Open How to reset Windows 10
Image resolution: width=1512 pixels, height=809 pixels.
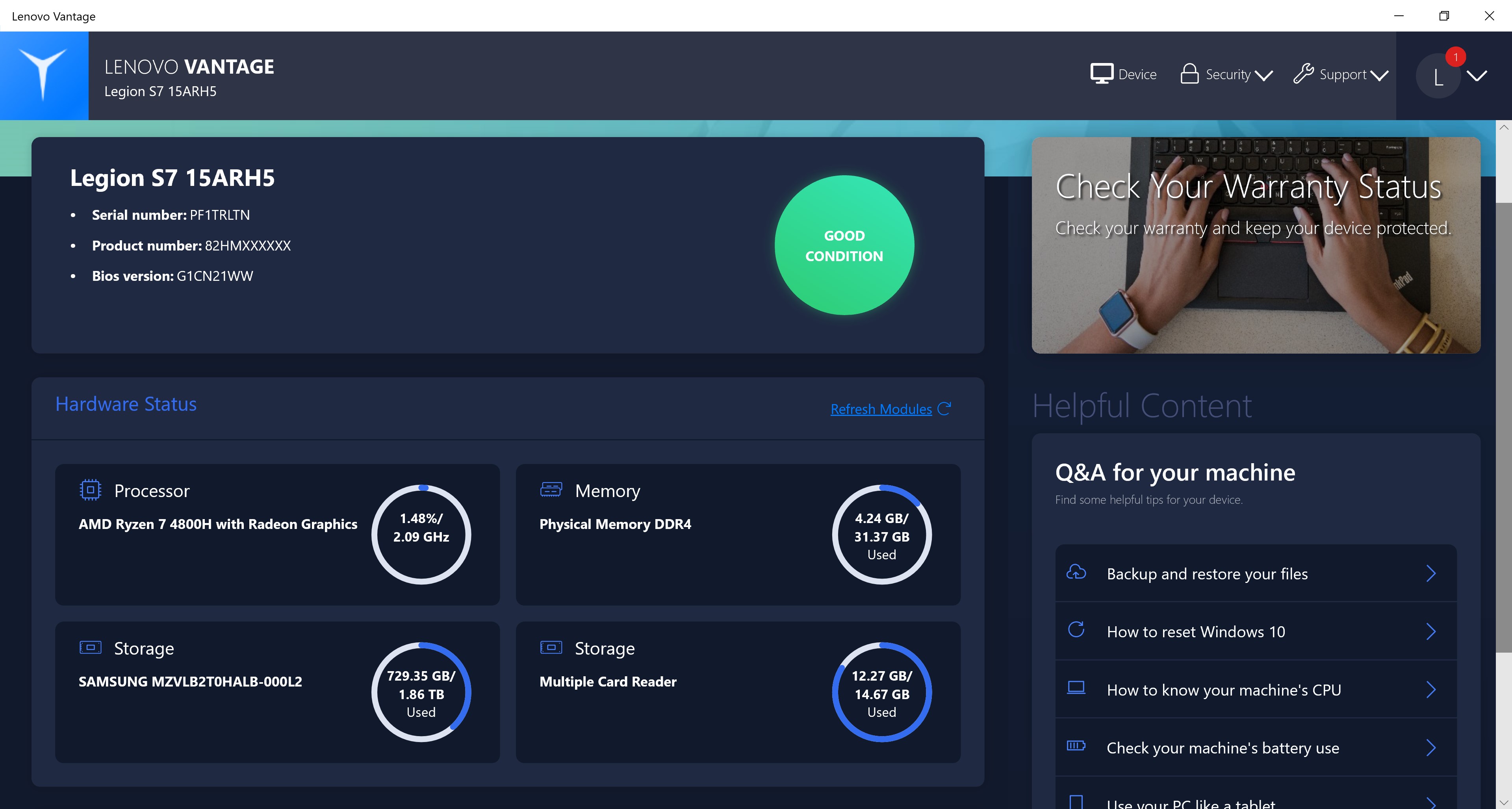click(x=1256, y=632)
